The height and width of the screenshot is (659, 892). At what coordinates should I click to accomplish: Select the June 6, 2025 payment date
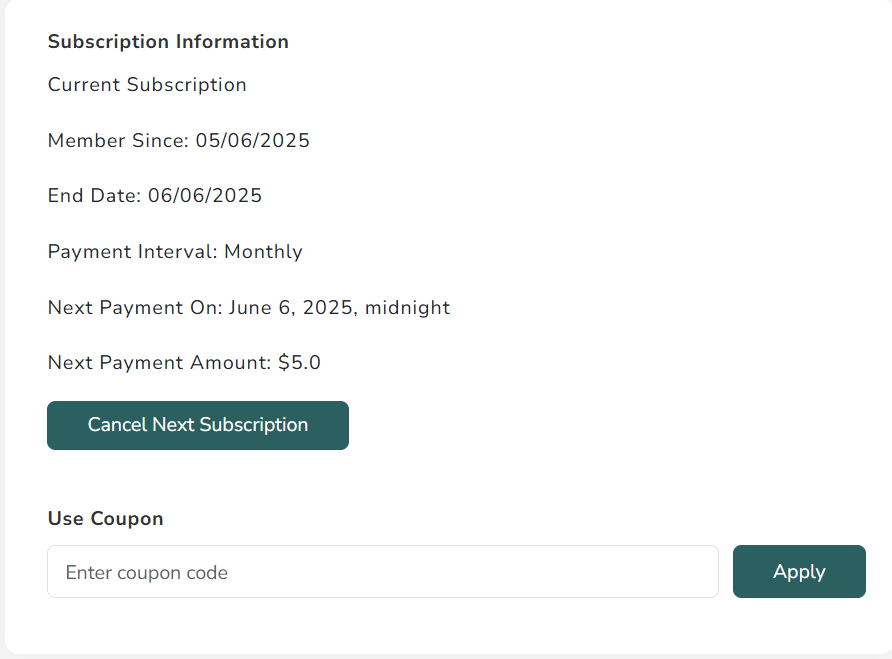click(x=291, y=308)
